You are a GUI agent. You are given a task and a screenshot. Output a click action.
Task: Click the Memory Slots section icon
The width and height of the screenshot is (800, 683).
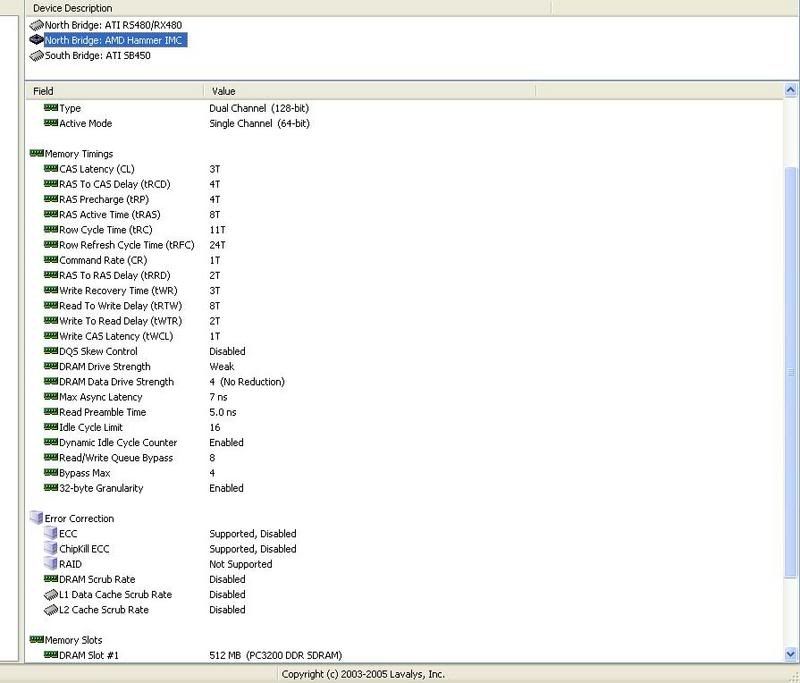pos(37,640)
